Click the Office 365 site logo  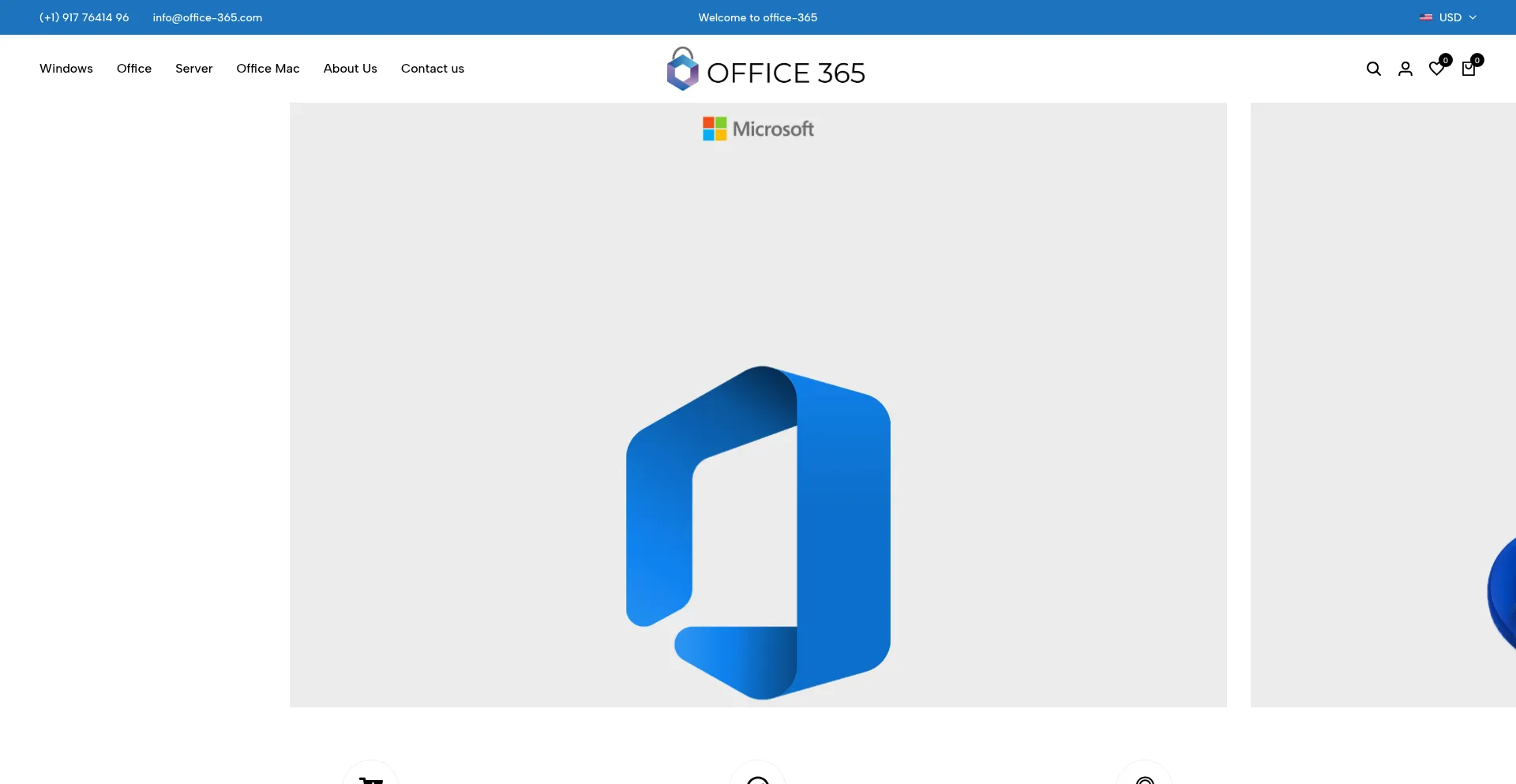[765, 69]
